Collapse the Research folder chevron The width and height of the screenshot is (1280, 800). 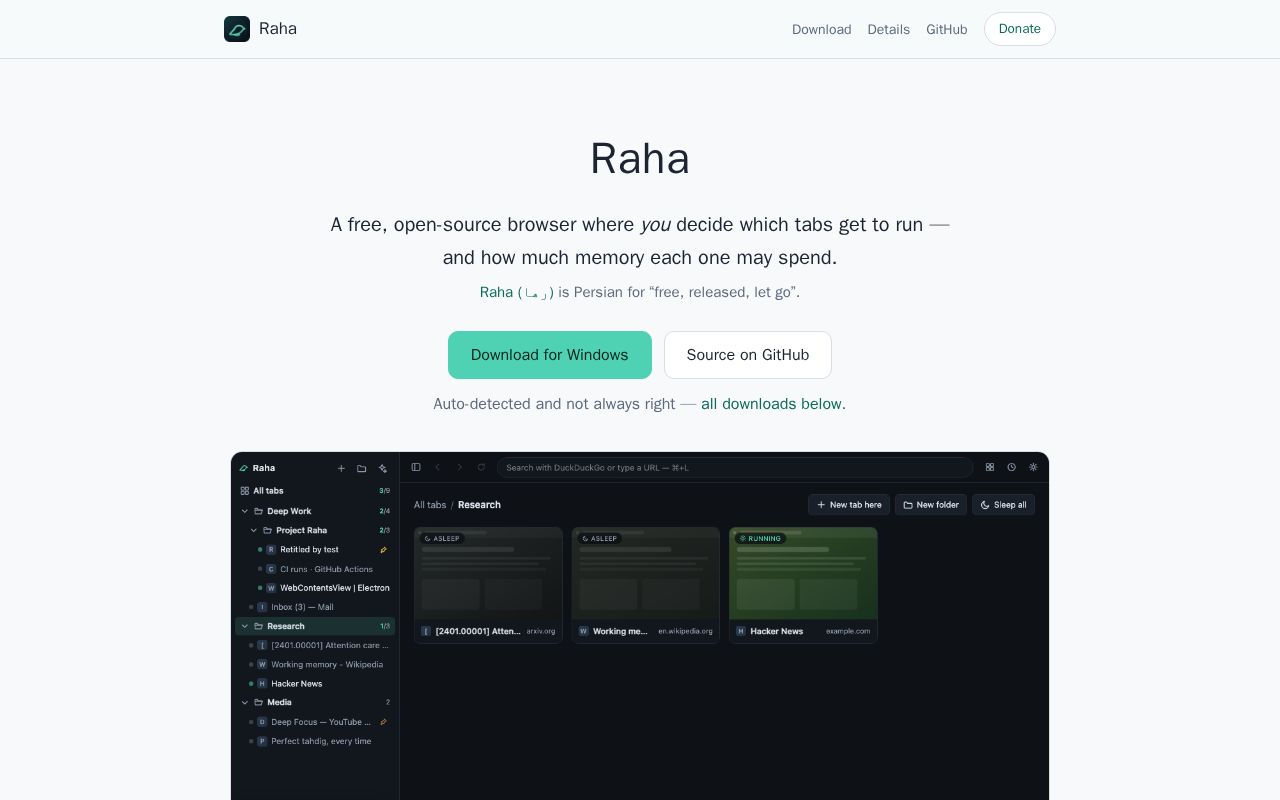coord(245,626)
